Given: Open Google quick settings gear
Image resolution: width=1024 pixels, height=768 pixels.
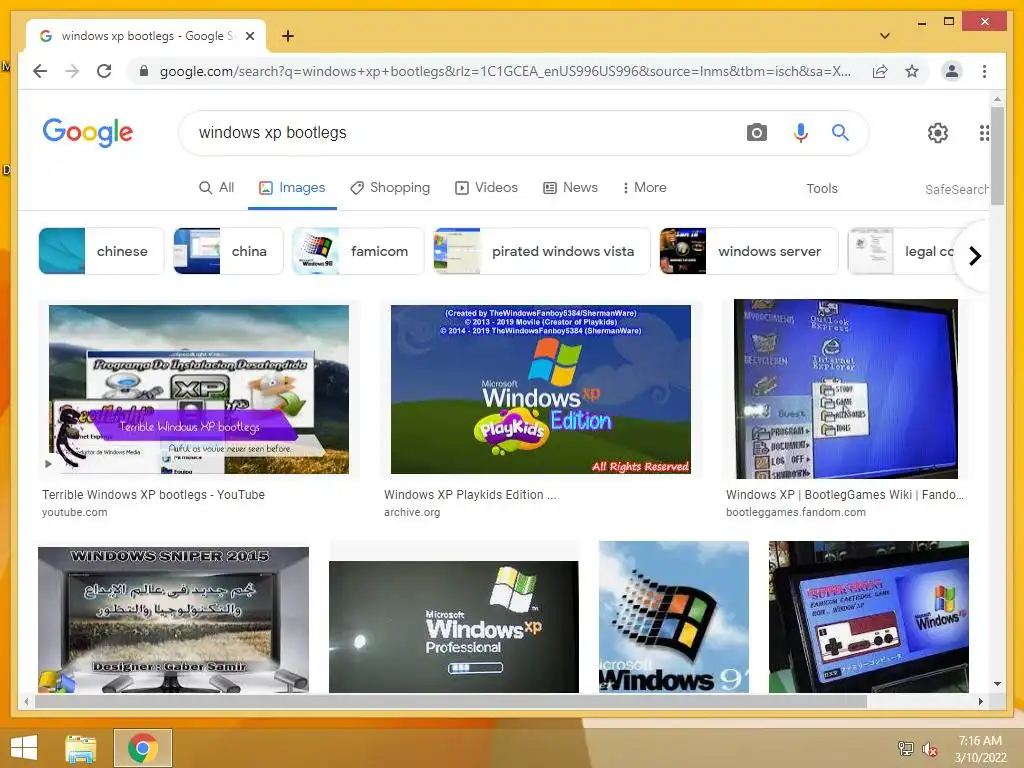Looking at the screenshot, I should (x=937, y=133).
